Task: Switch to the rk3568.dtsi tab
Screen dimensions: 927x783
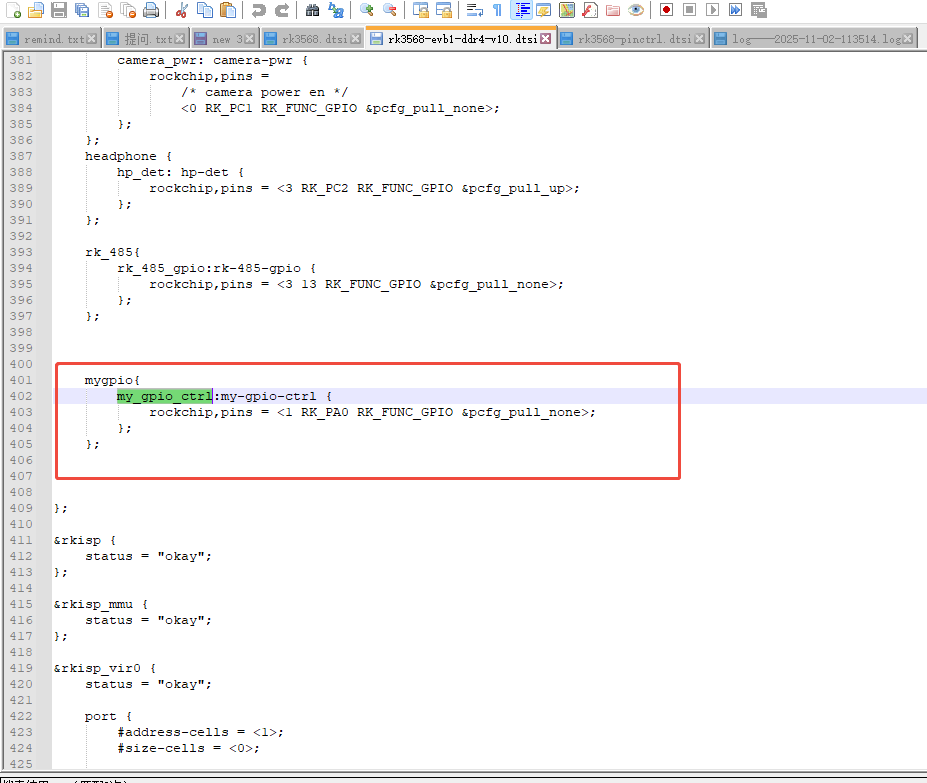Action: coord(315,39)
